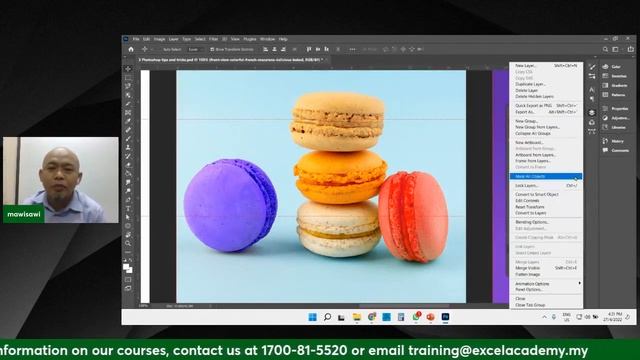Click the Home icon in options bar
This screenshot has width=640, height=360.
[131, 49]
